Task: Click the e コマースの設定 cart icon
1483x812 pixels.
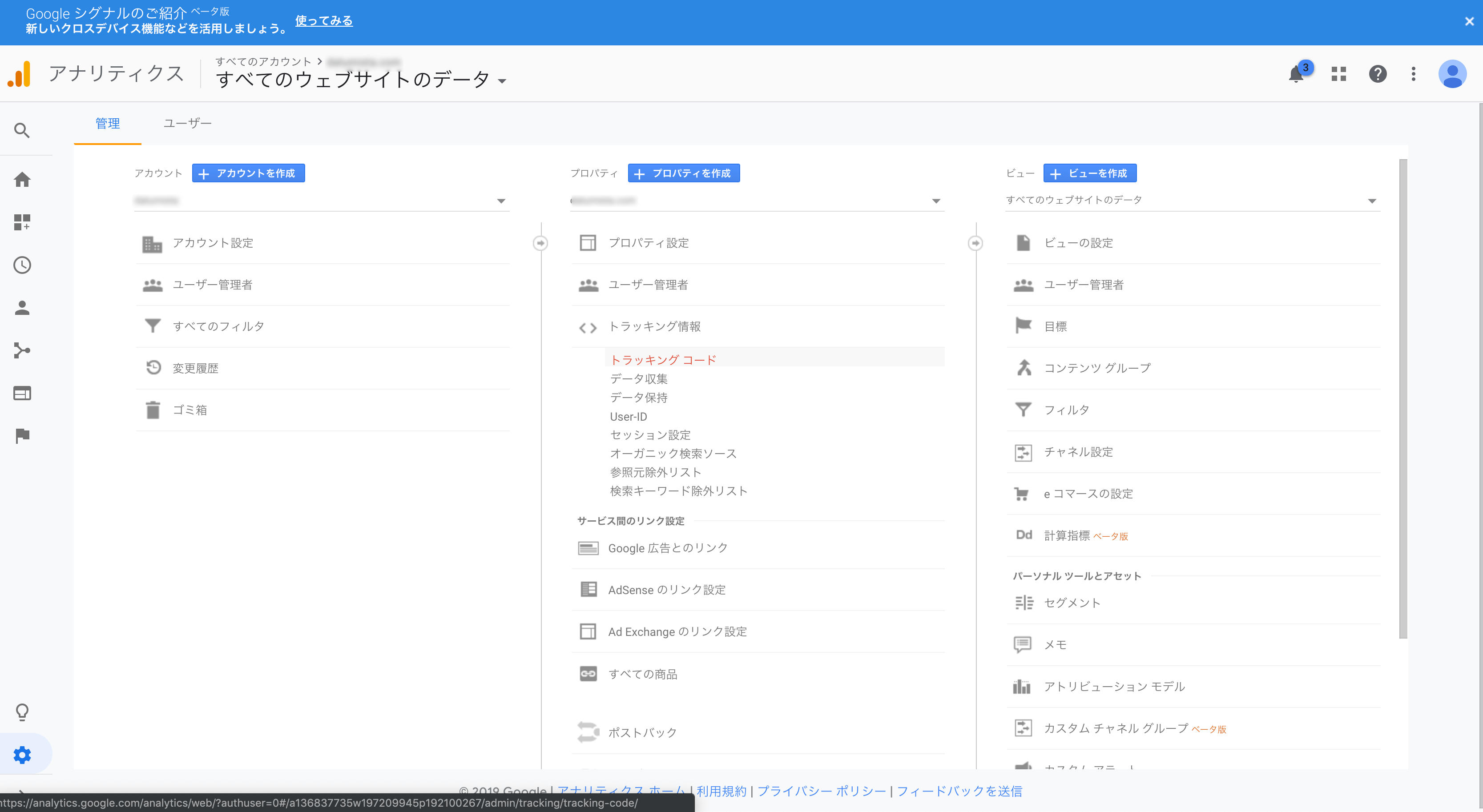Action: click(1022, 494)
